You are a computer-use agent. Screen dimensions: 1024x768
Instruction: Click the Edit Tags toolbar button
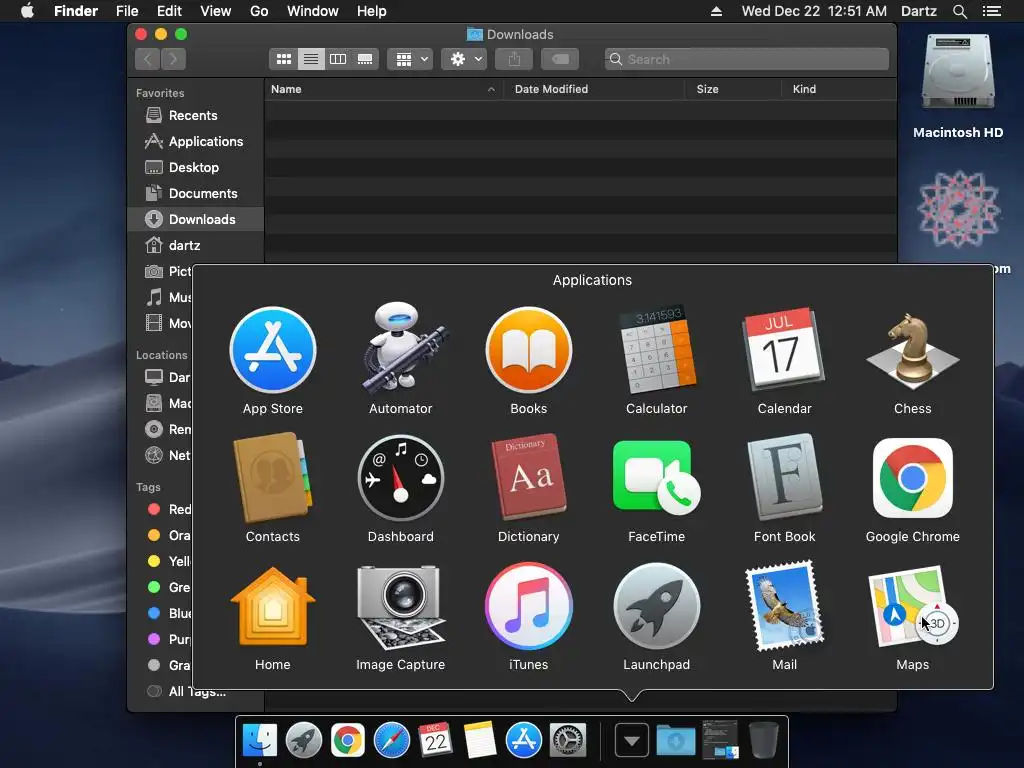[x=560, y=59]
